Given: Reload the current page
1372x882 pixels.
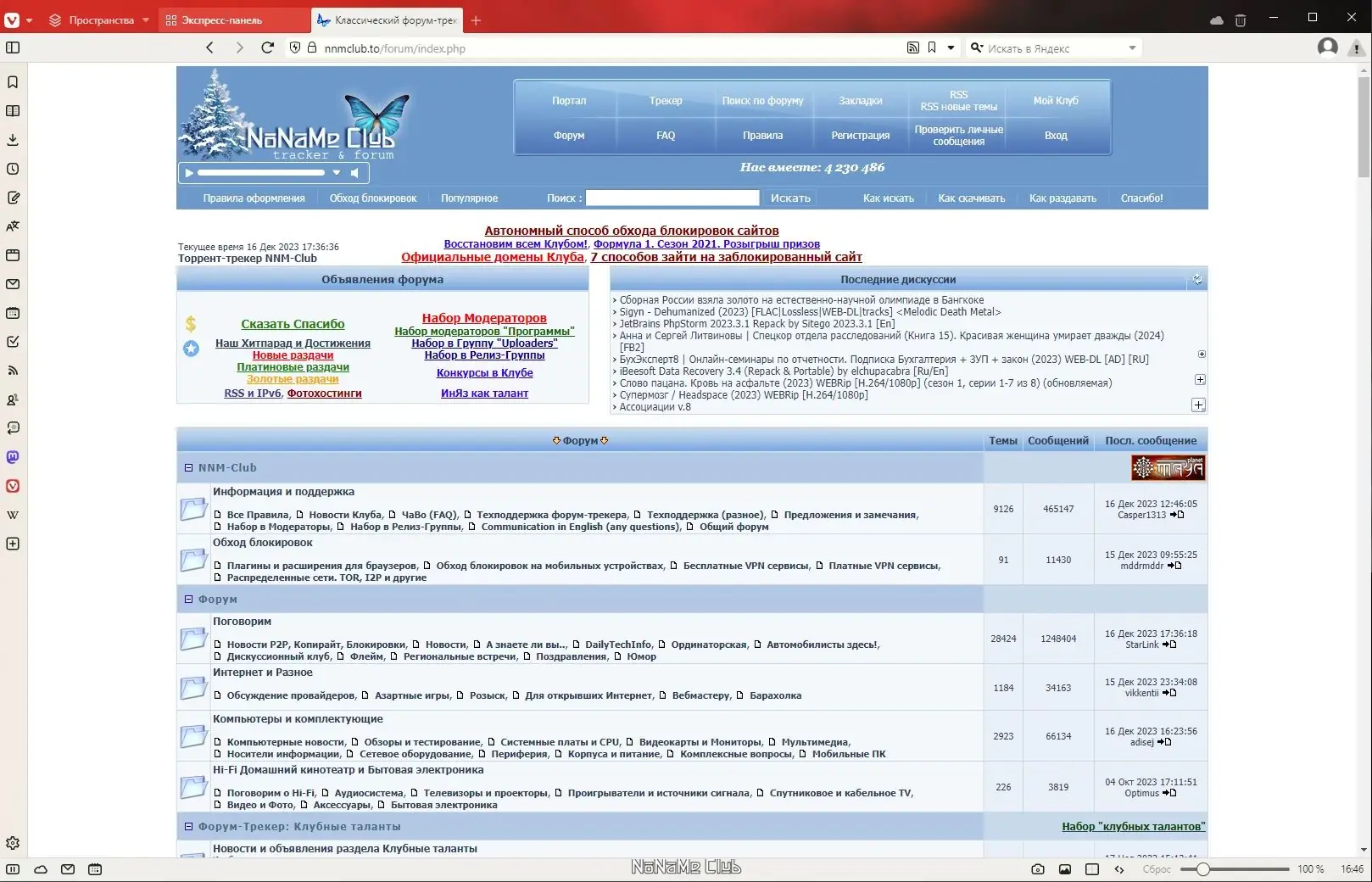Looking at the screenshot, I should tap(268, 47).
